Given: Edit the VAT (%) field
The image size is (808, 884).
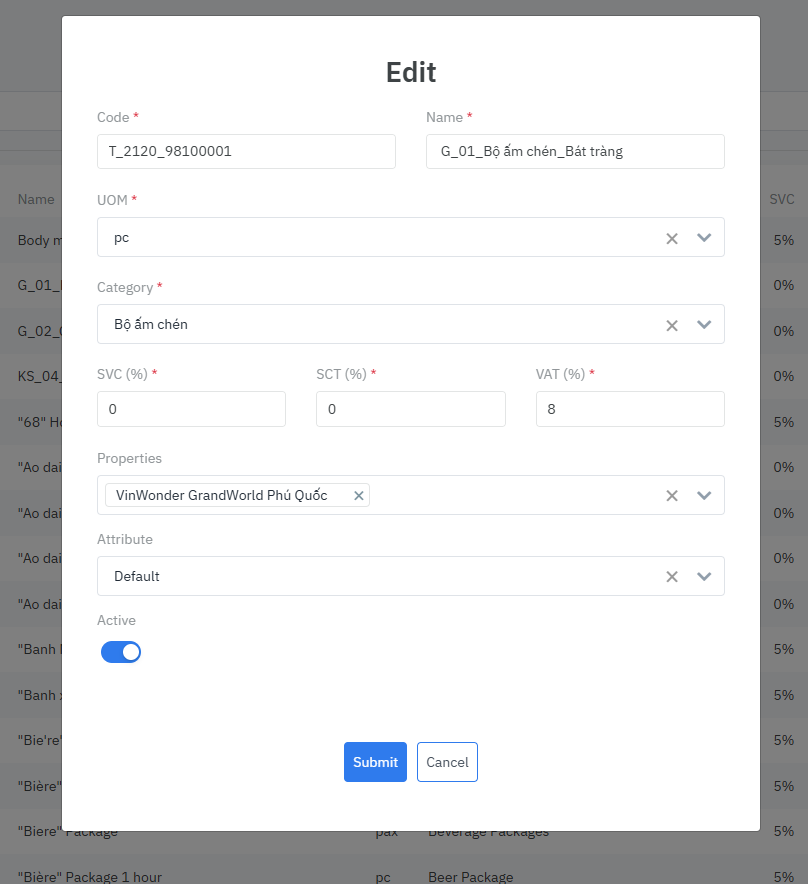Looking at the screenshot, I should [x=629, y=409].
